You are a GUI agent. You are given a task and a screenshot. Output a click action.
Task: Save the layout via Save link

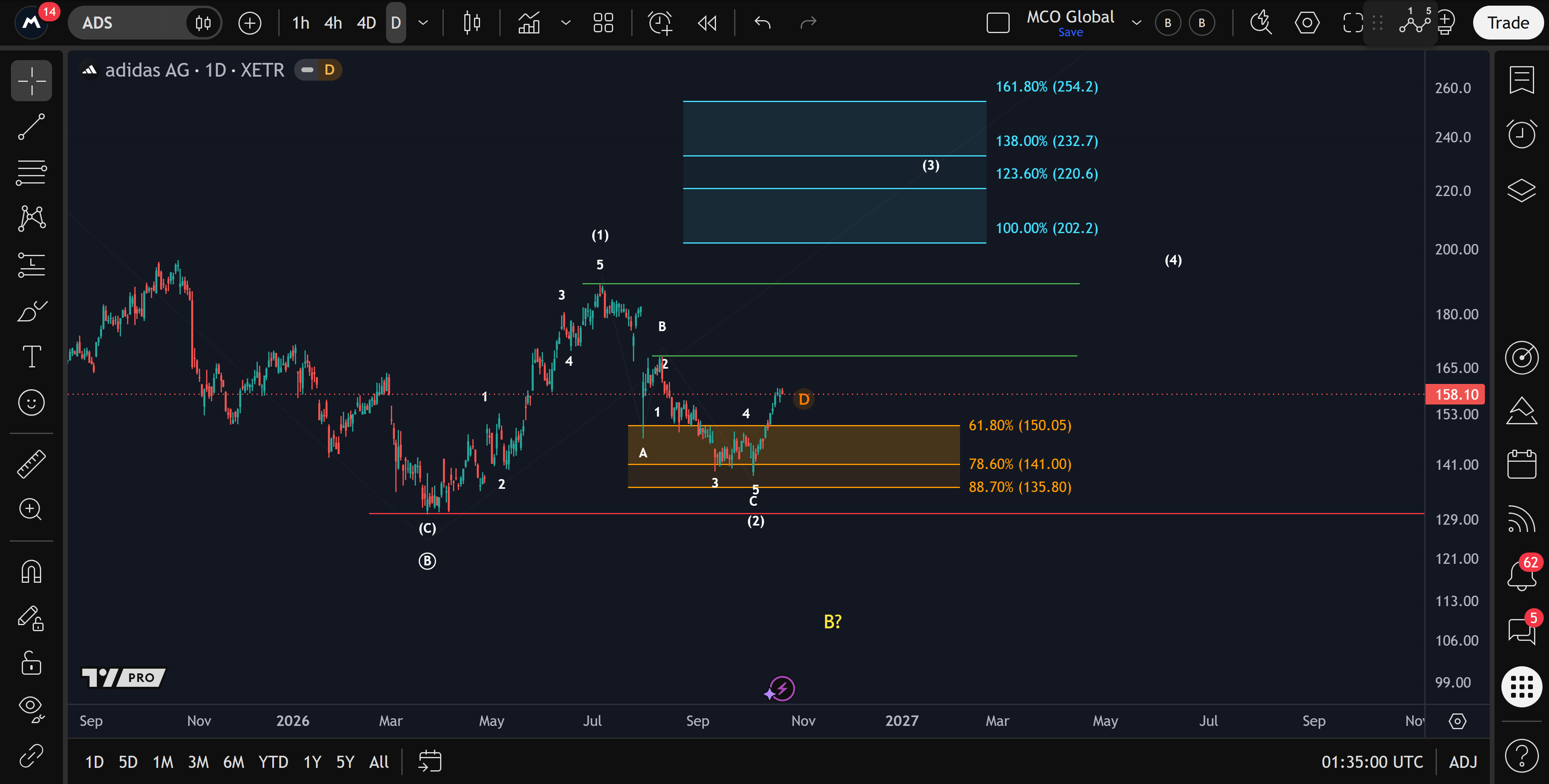1070,33
